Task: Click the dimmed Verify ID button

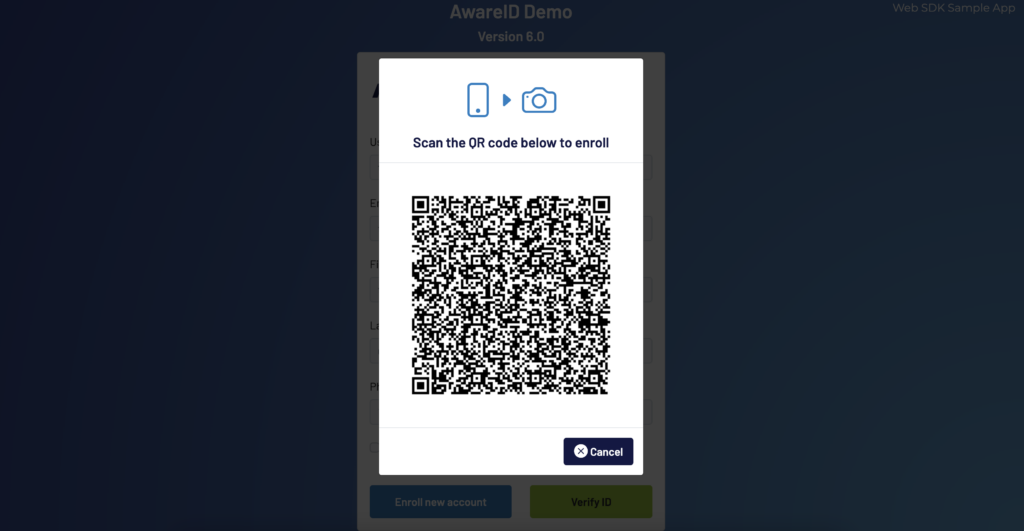Action: coord(591,502)
